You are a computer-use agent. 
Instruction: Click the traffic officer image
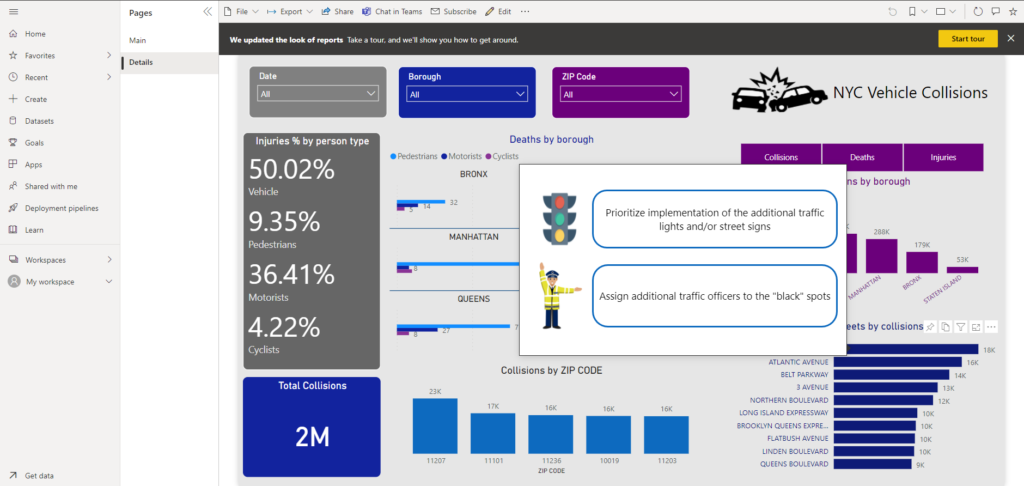coord(558,295)
